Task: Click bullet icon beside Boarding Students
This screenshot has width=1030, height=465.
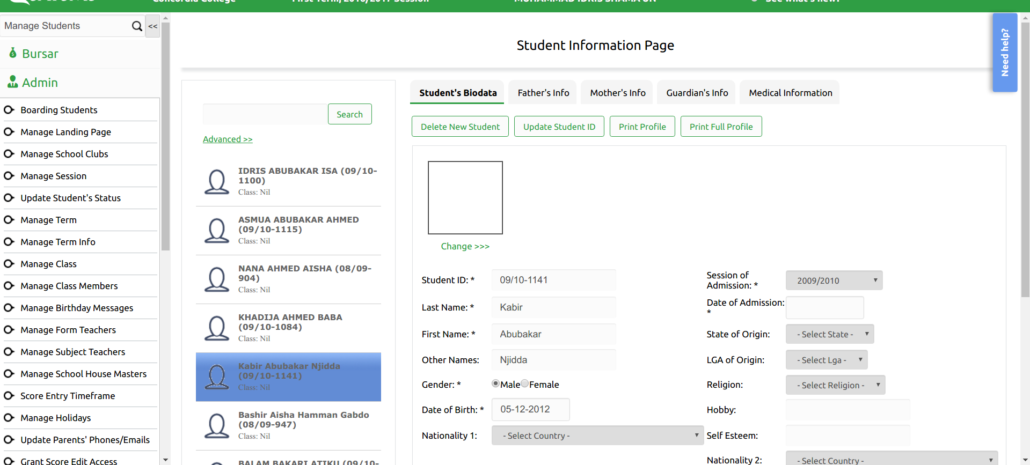Action: pyautogui.click(x=9, y=110)
